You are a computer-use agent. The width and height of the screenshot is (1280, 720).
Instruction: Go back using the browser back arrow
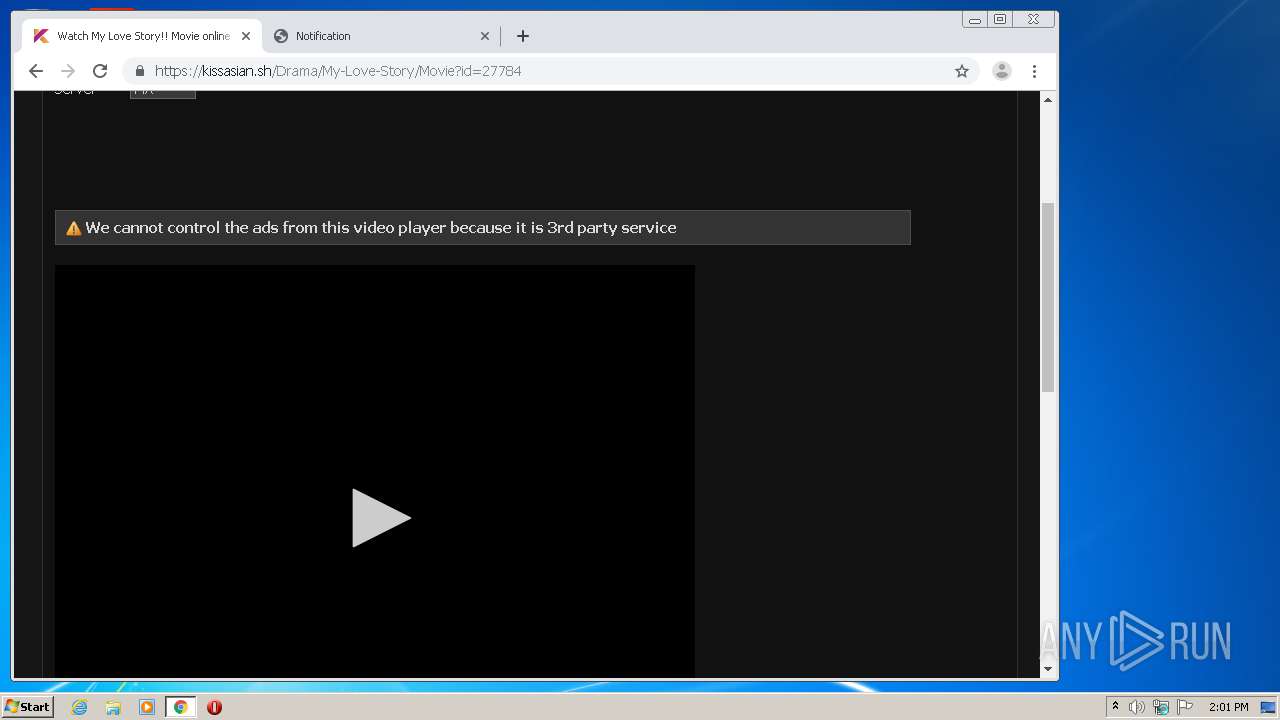click(36, 71)
